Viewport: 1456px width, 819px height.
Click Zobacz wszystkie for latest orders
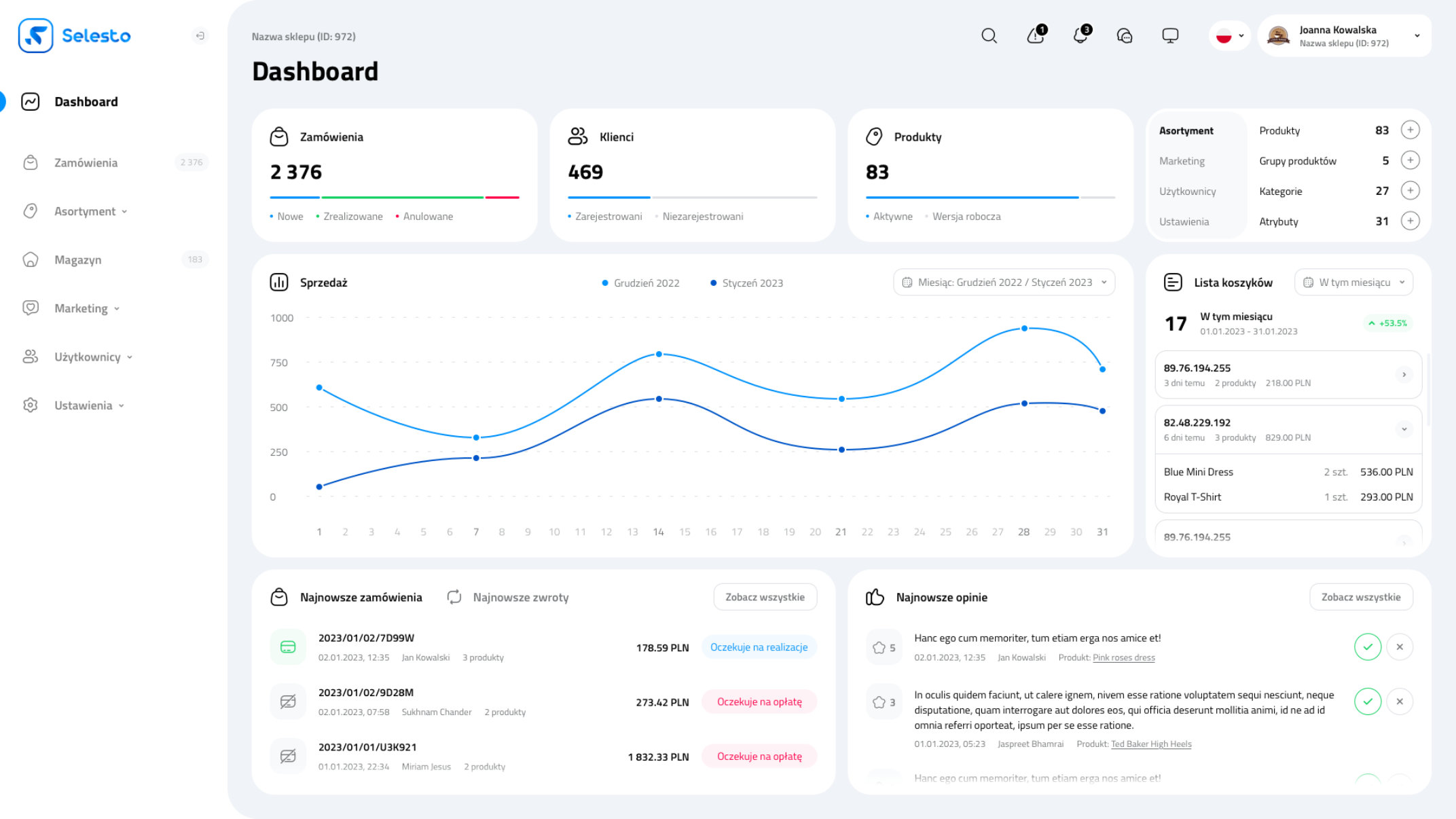pyautogui.click(x=765, y=597)
